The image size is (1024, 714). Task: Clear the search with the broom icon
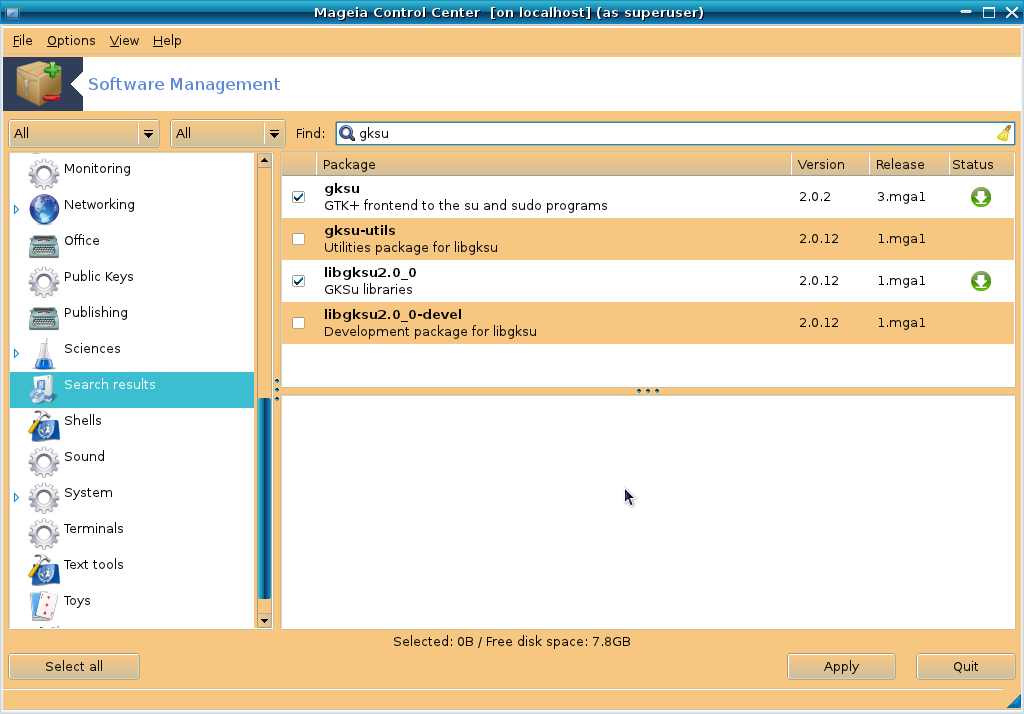tap(1004, 133)
